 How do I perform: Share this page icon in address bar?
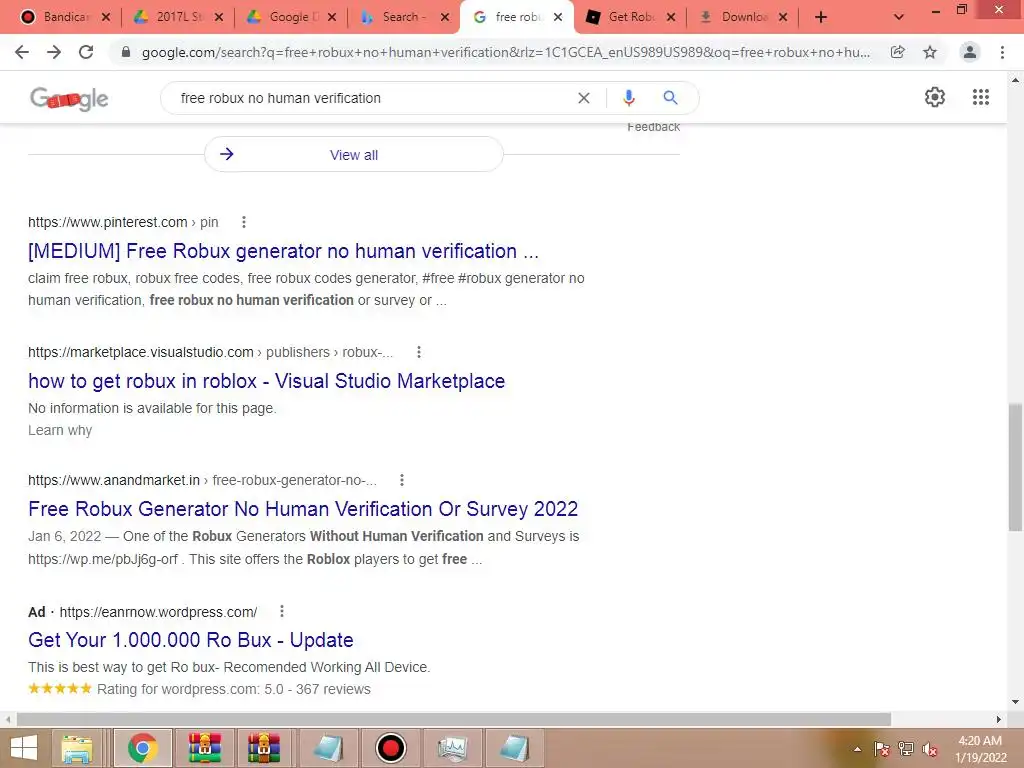(x=898, y=52)
